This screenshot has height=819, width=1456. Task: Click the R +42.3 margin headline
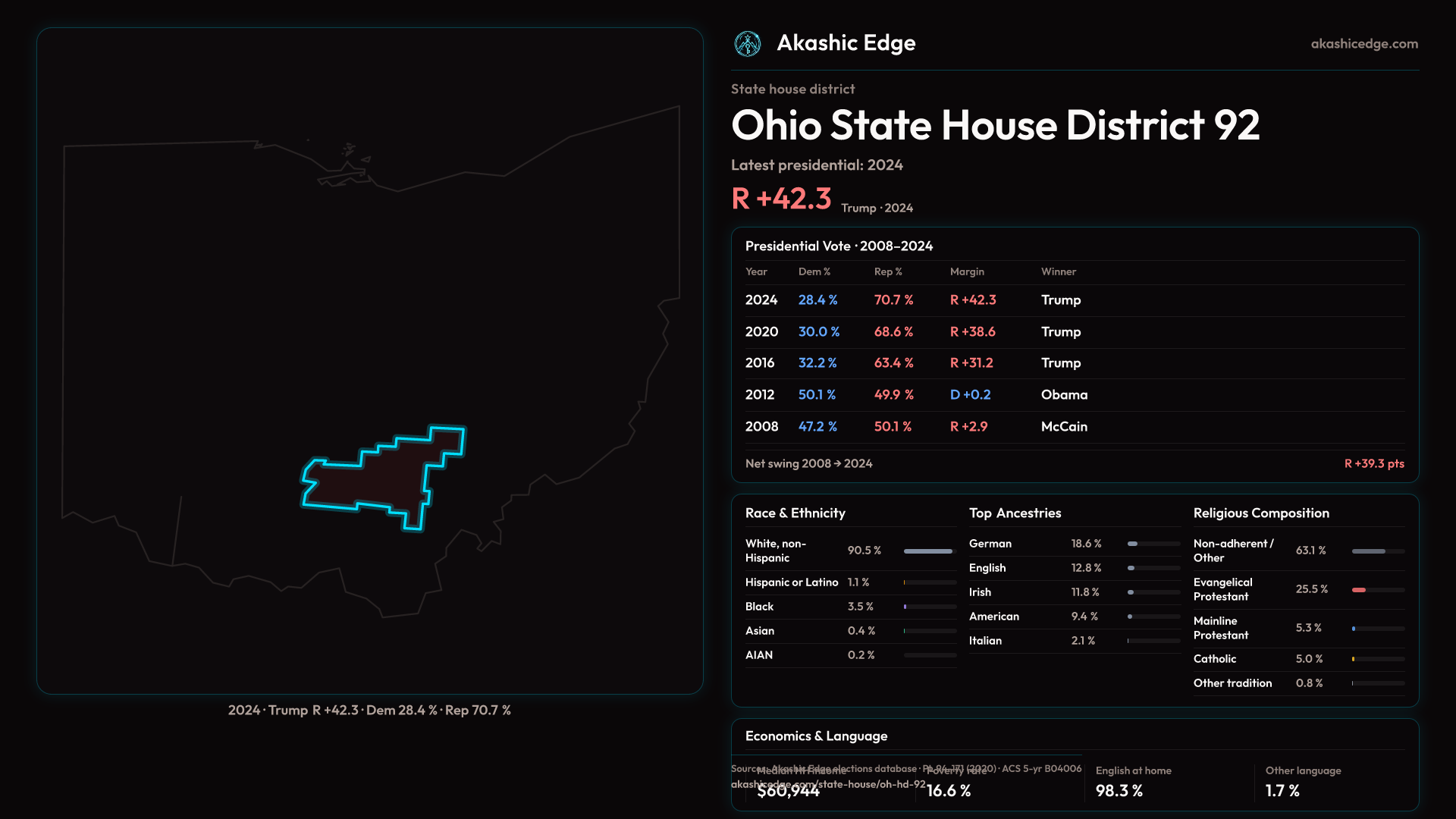click(781, 199)
